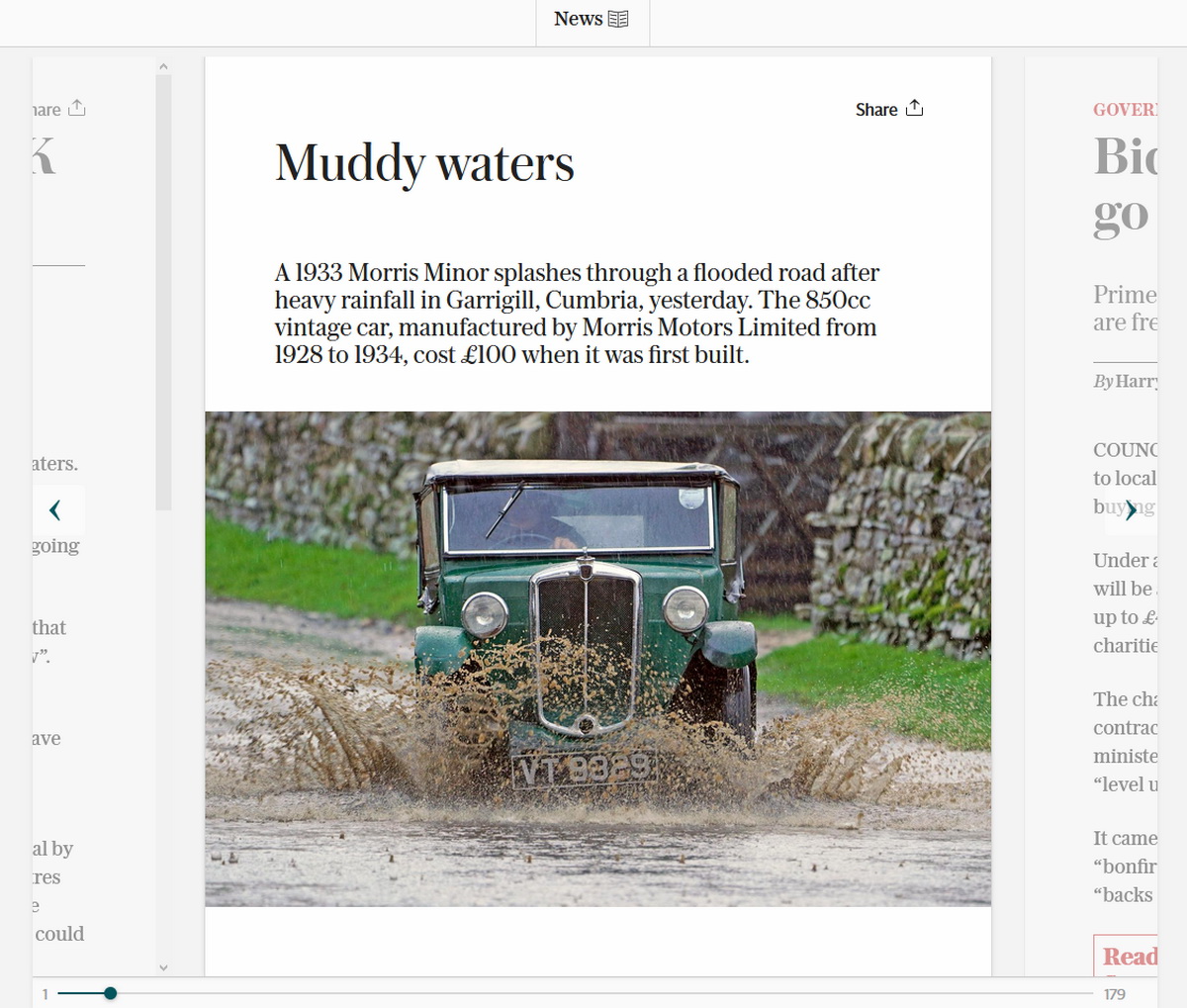Click the newspaper icon beside News
The image size is (1187, 1008).
click(x=618, y=19)
